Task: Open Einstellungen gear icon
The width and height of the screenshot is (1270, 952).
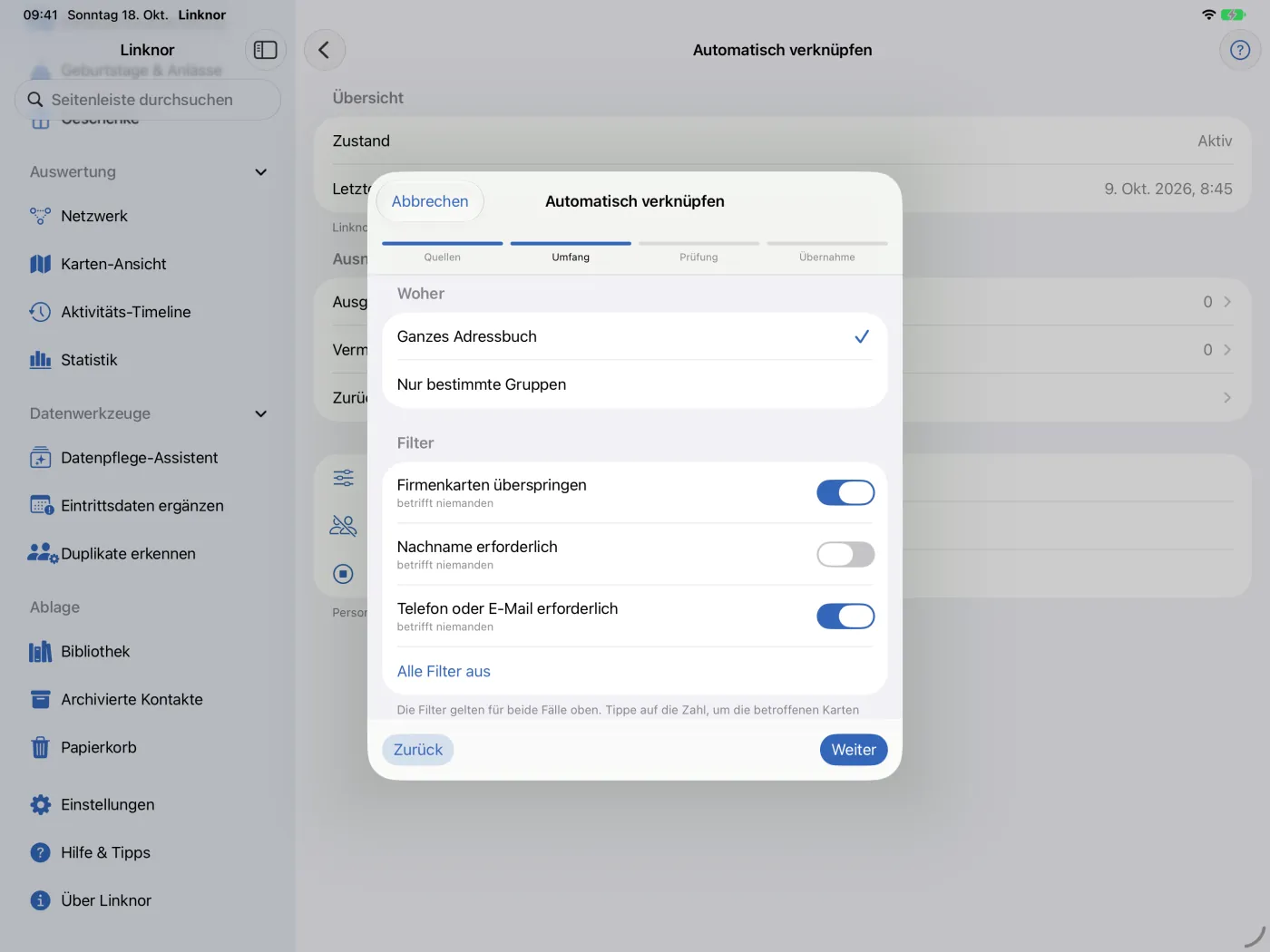Action: point(40,805)
